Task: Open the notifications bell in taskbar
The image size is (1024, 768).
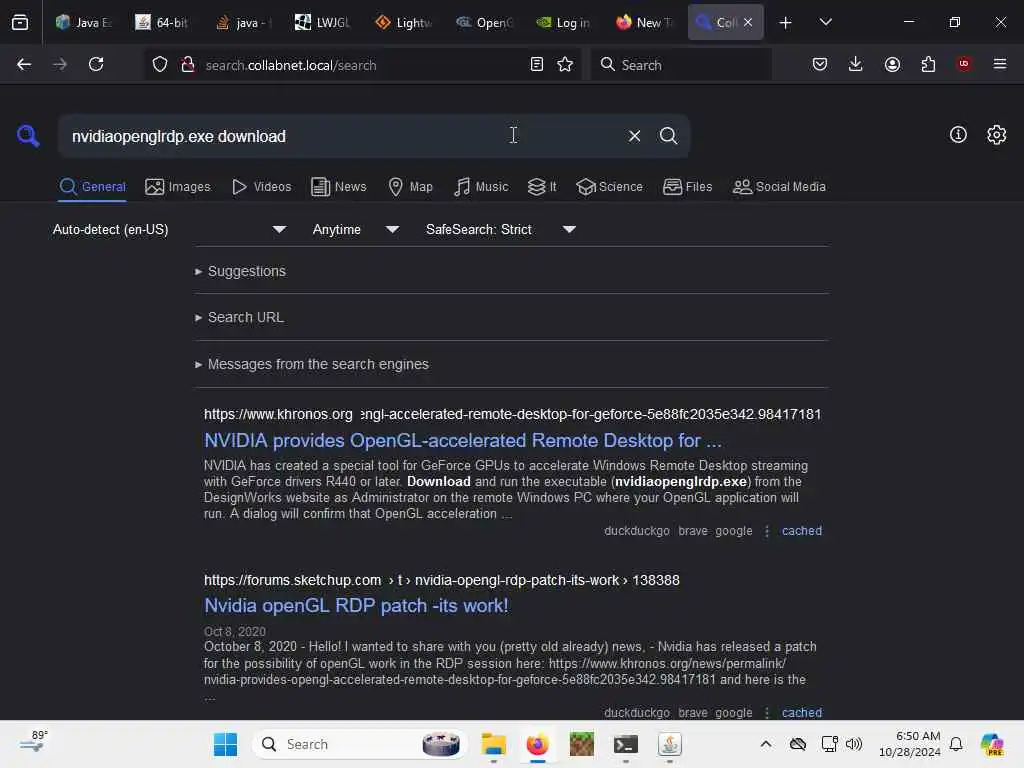Action: coord(955,744)
